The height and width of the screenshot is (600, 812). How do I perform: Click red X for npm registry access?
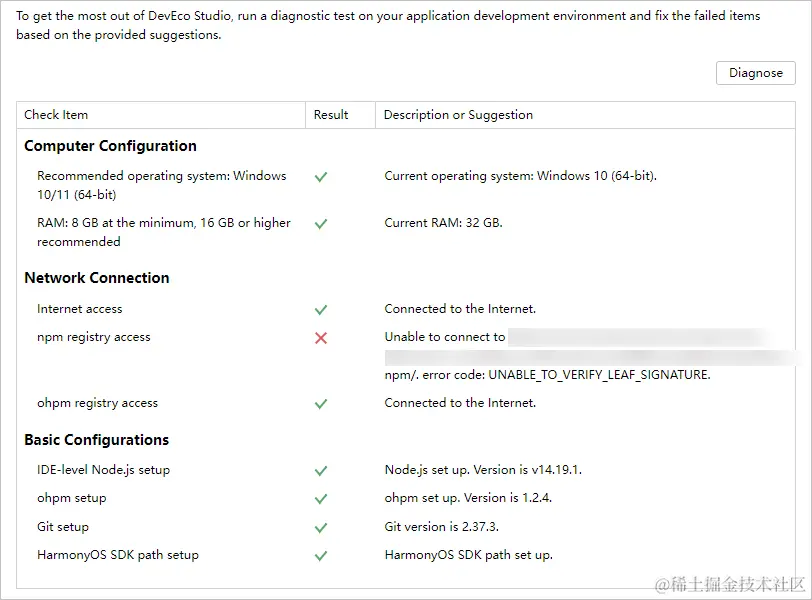[x=321, y=338]
